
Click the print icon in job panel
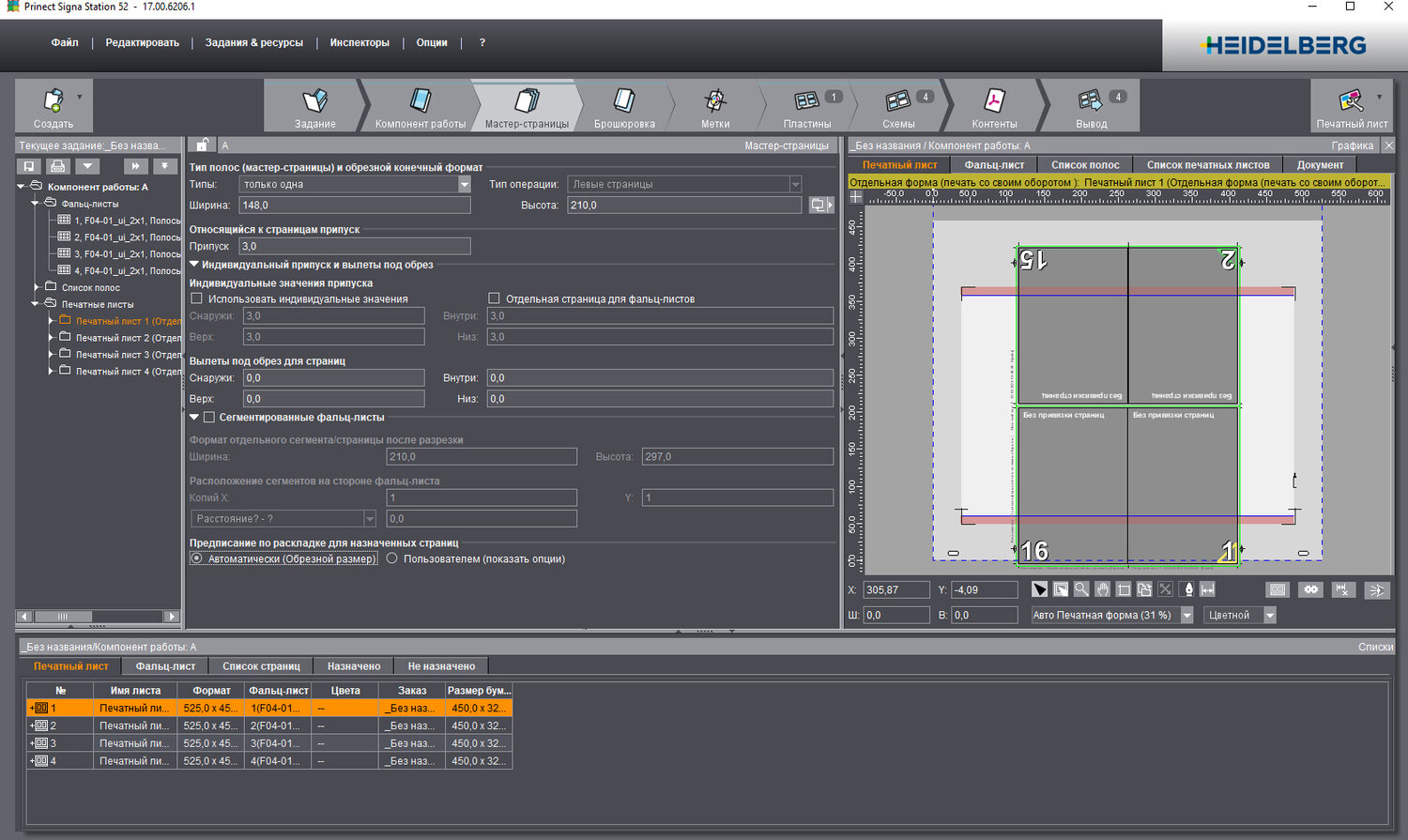(x=58, y=166)
